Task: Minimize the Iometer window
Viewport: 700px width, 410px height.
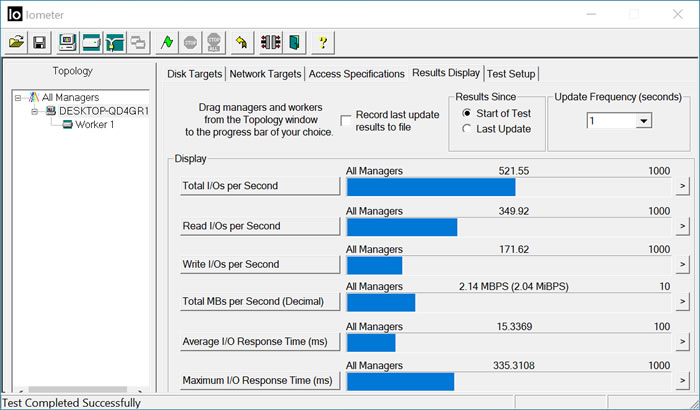Action: pyautogui.click(x=591, y=14)
